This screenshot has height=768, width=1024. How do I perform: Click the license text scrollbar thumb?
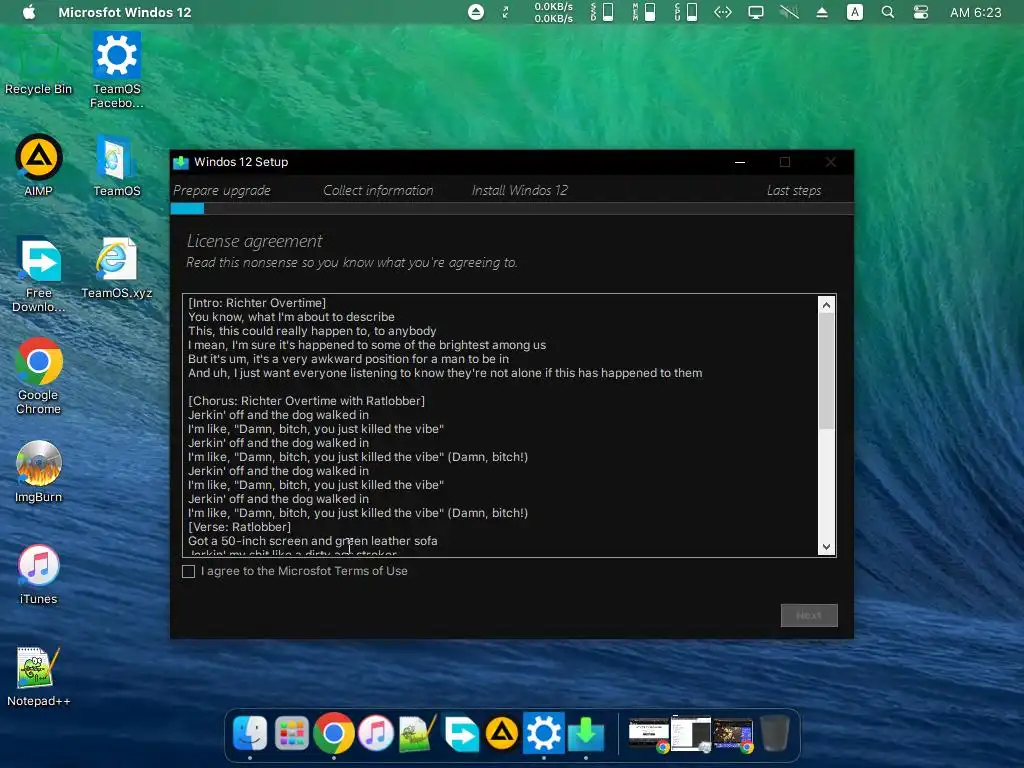tap(827, 371)
